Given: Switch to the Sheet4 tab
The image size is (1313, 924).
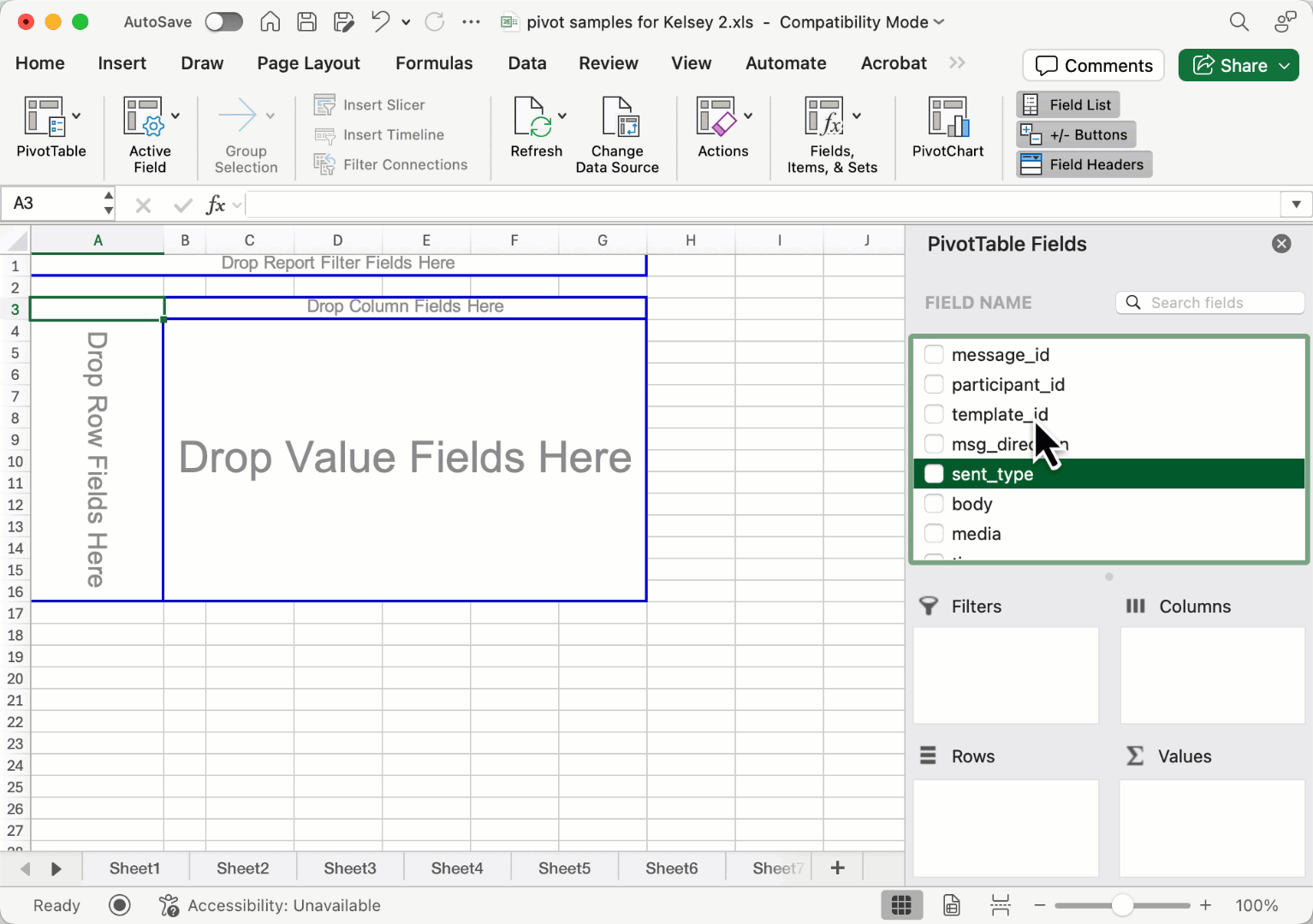Looking at the screenshot, I should [457, 868].
